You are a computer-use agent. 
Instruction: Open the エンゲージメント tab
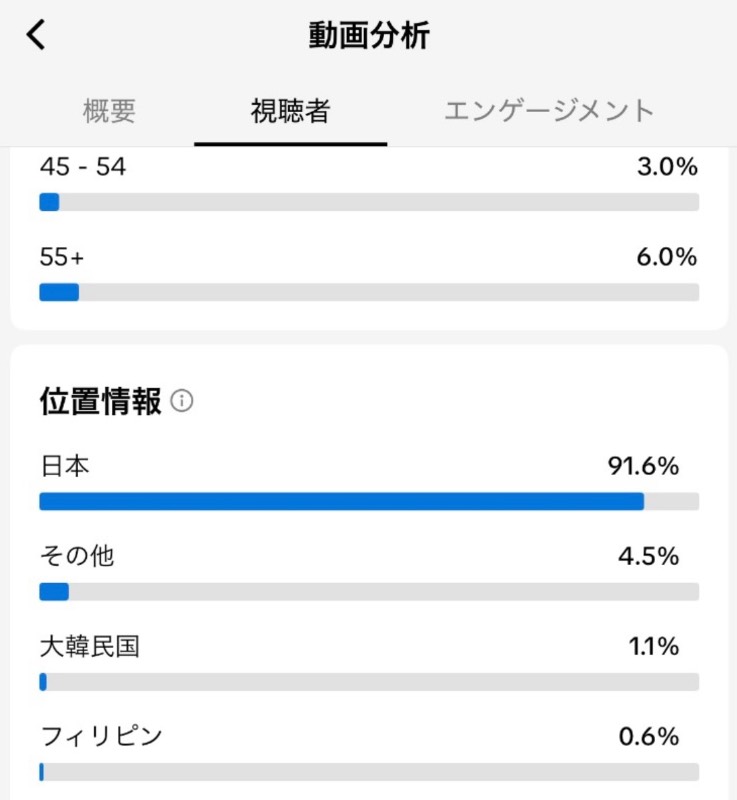[549, 111]
